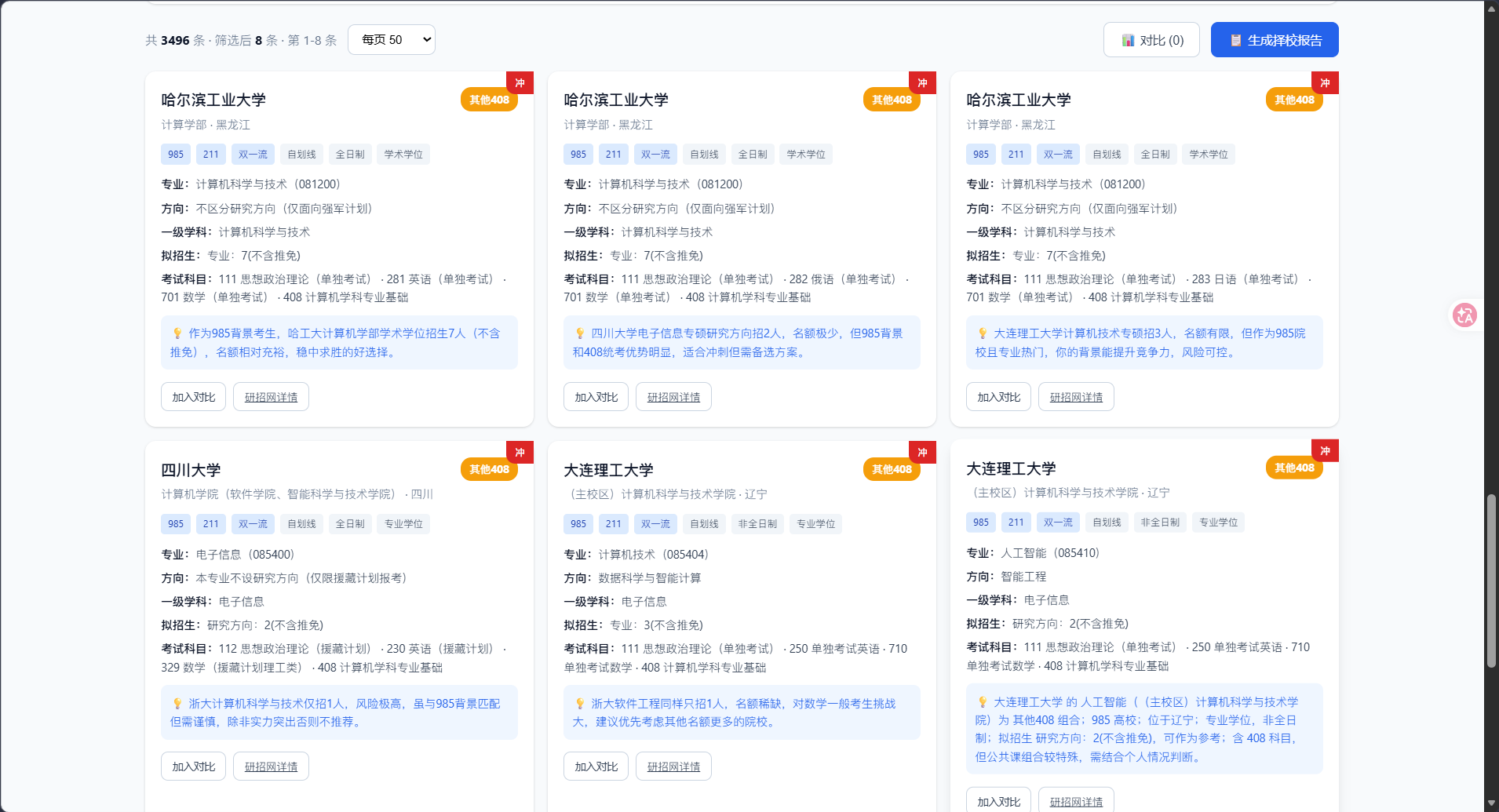Click 哈尔滨工业大学 title of 282 俄语 card
This screenshot has height=812, width=1499.
(x=616, y=100)
